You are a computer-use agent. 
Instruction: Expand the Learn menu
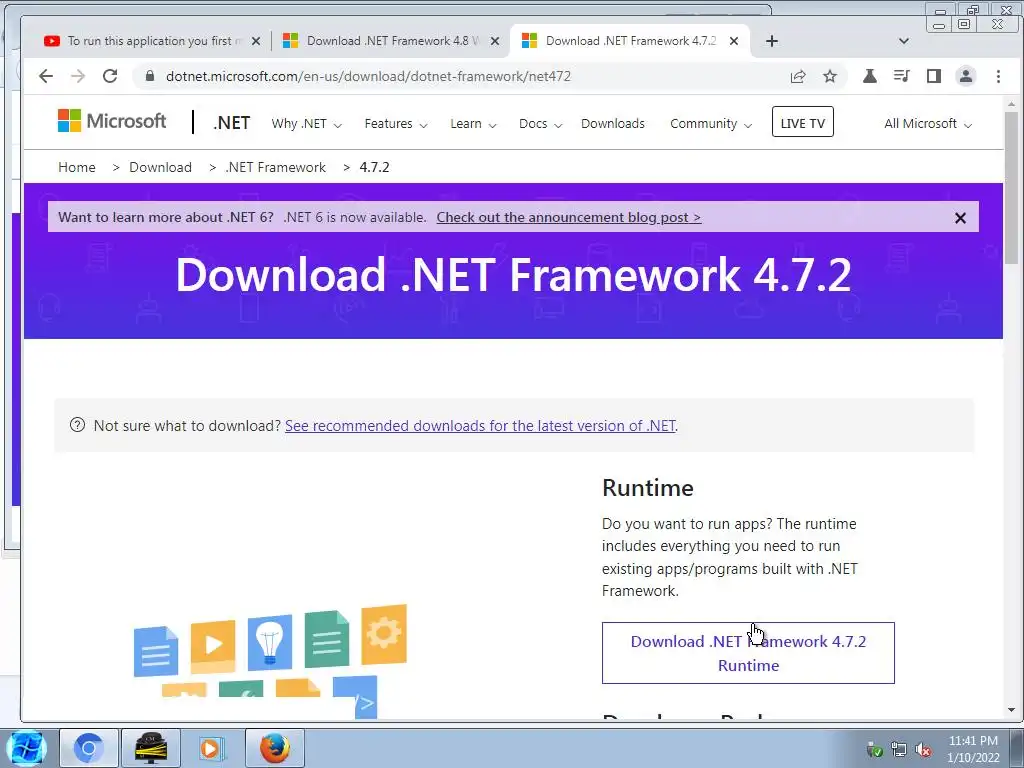473,123
